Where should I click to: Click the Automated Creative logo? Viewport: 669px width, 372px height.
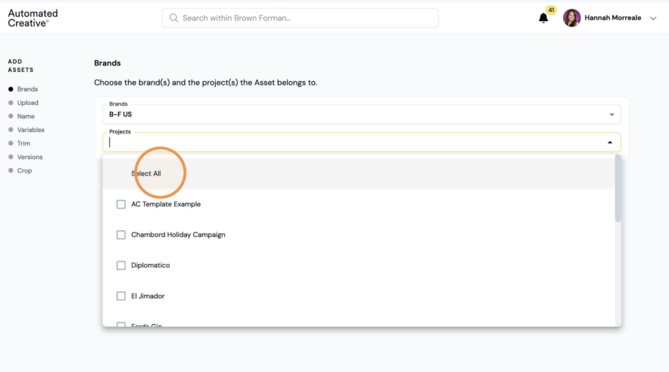pos(33,18)
